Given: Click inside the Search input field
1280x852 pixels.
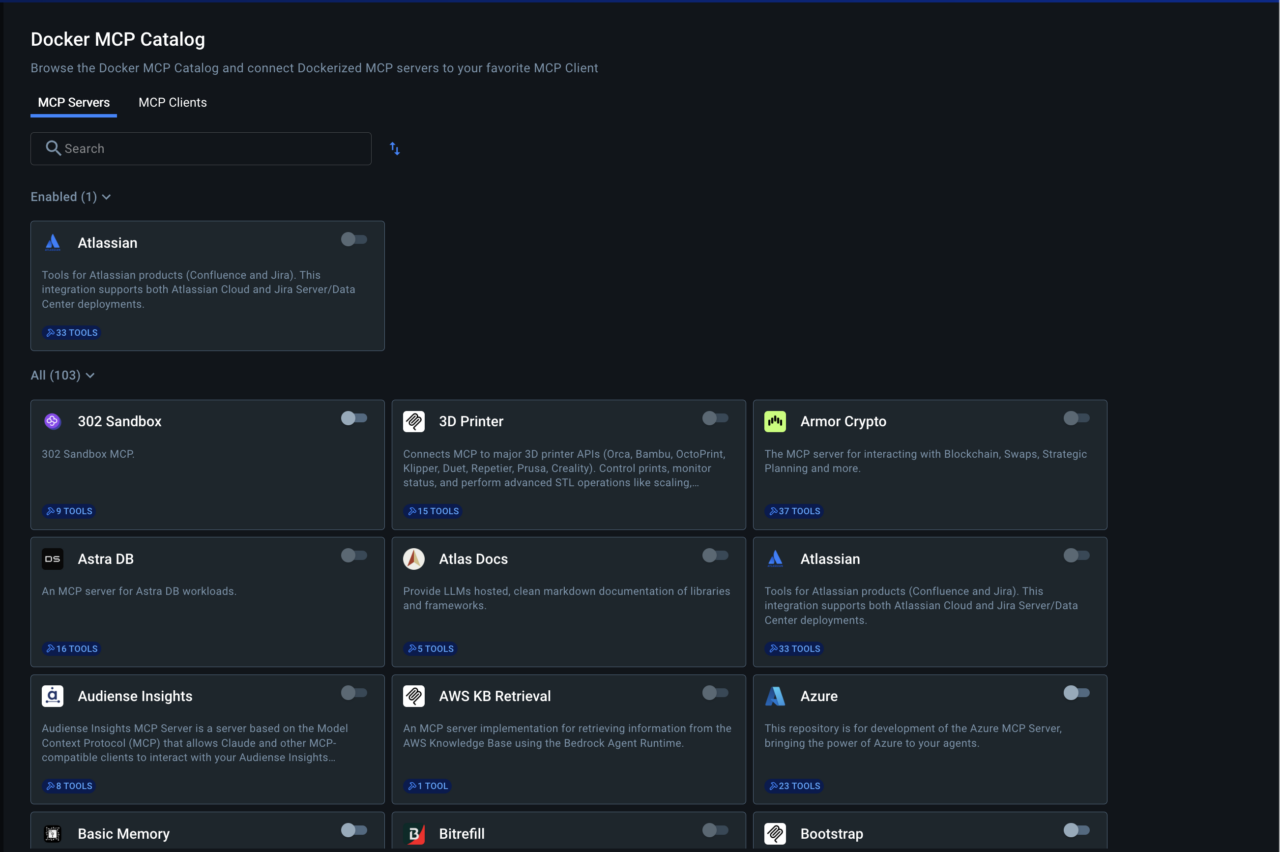Looking at the screenshot, I should click(x=200, y=148).
